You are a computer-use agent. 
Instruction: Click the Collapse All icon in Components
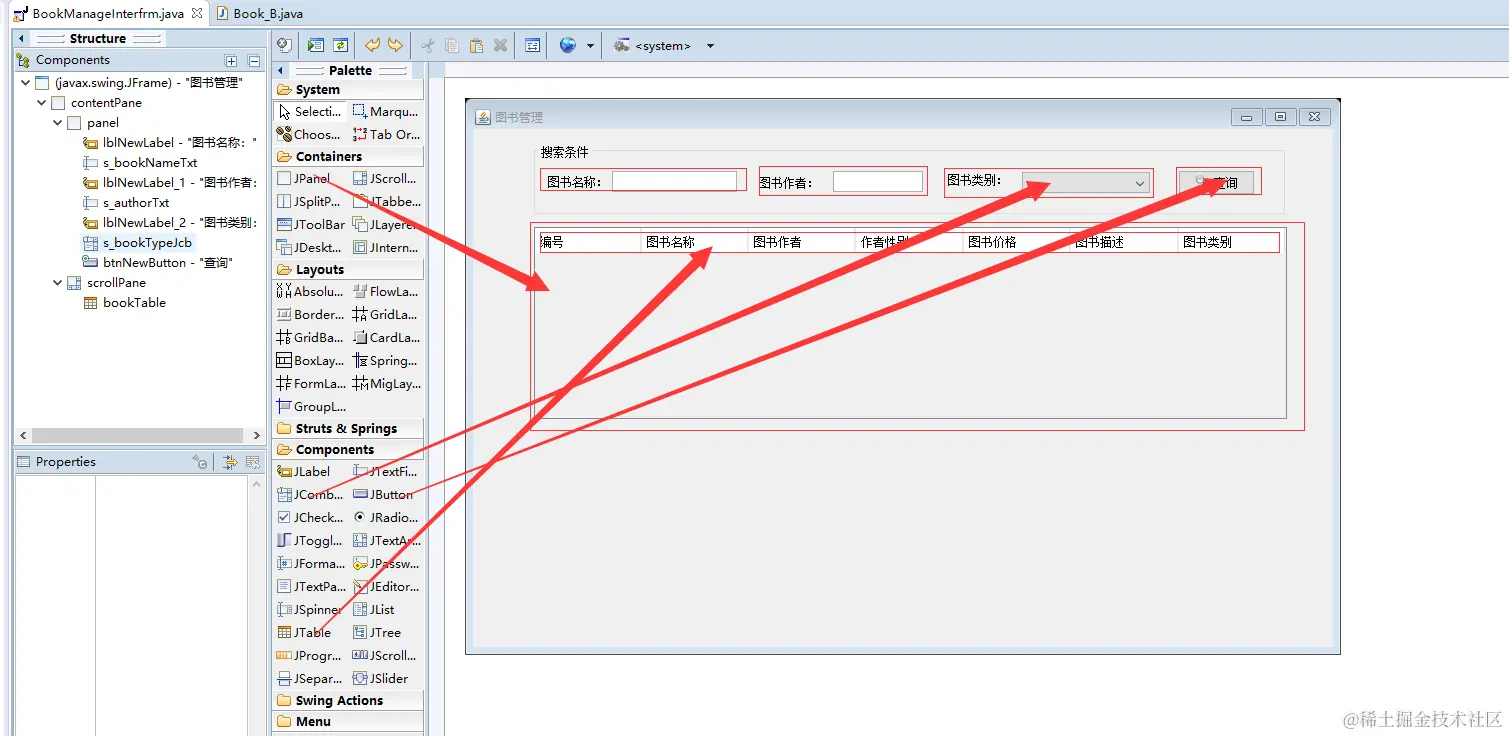254,61
